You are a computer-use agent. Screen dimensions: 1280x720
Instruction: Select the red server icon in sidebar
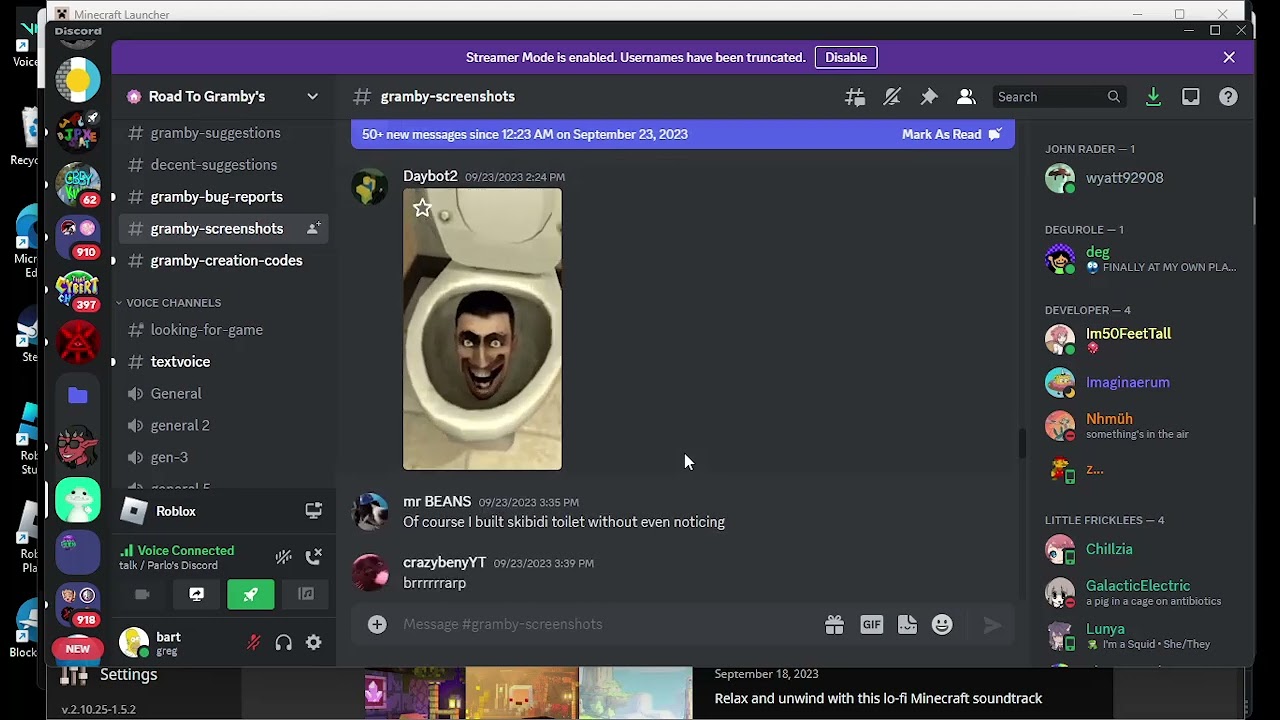pyautogui.click(x=78, y=343)
